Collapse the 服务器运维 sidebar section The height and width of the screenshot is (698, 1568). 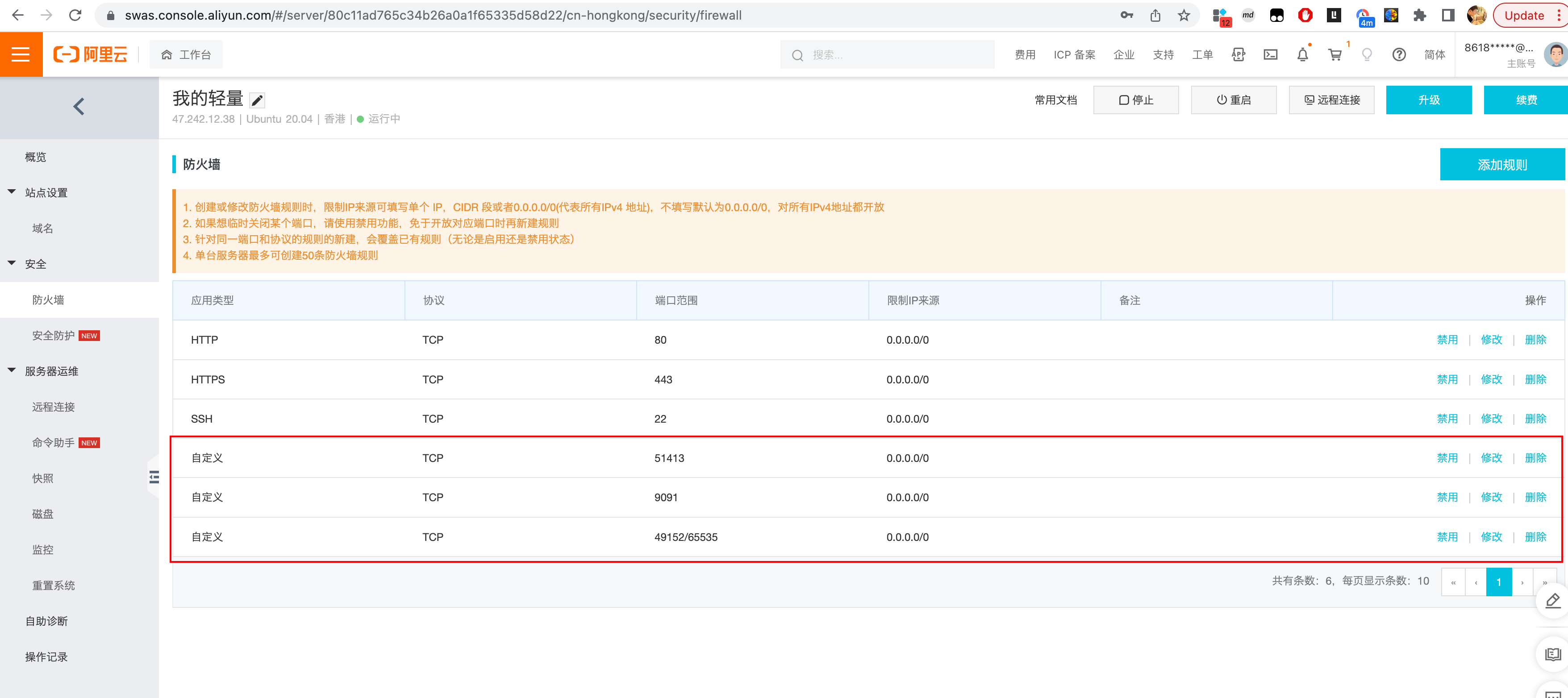click(x=12, y=370)
